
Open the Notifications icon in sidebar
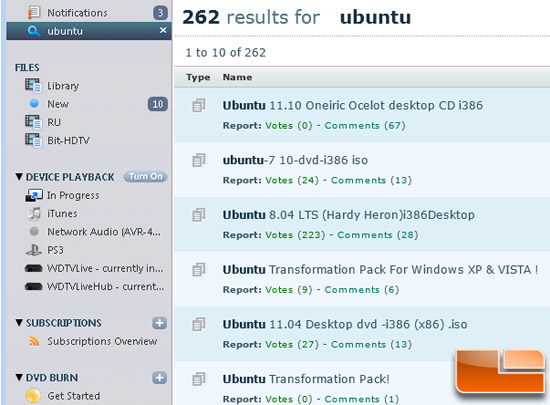(x=34, y=13)
